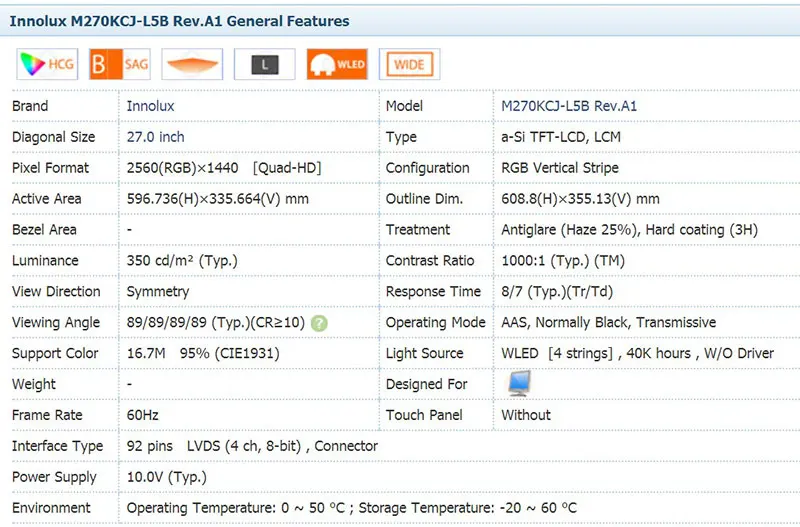Select the 92 pins LVDS interface value
Screen dimensions: 800x527
(252, 446)
